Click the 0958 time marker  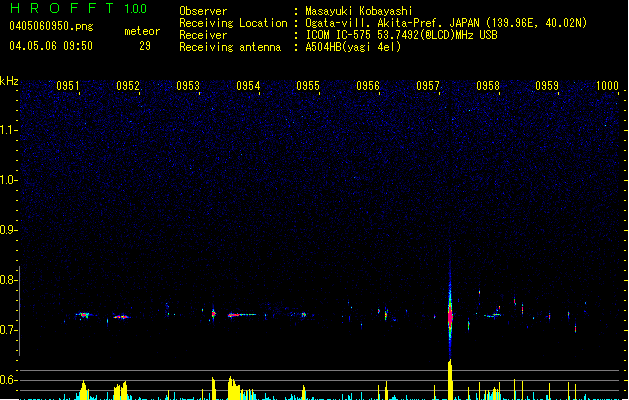point(488,85)
